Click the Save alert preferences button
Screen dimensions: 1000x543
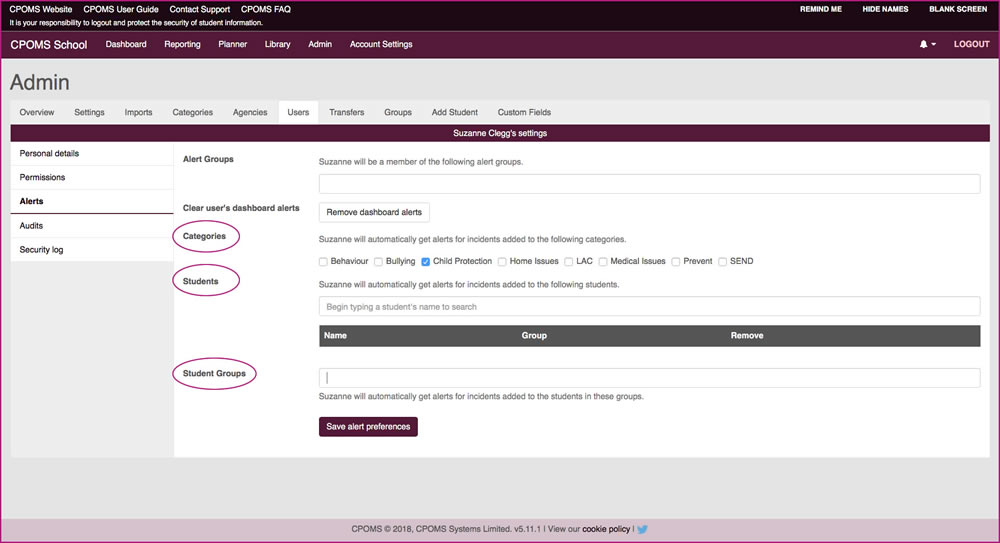tap(368, 426)
